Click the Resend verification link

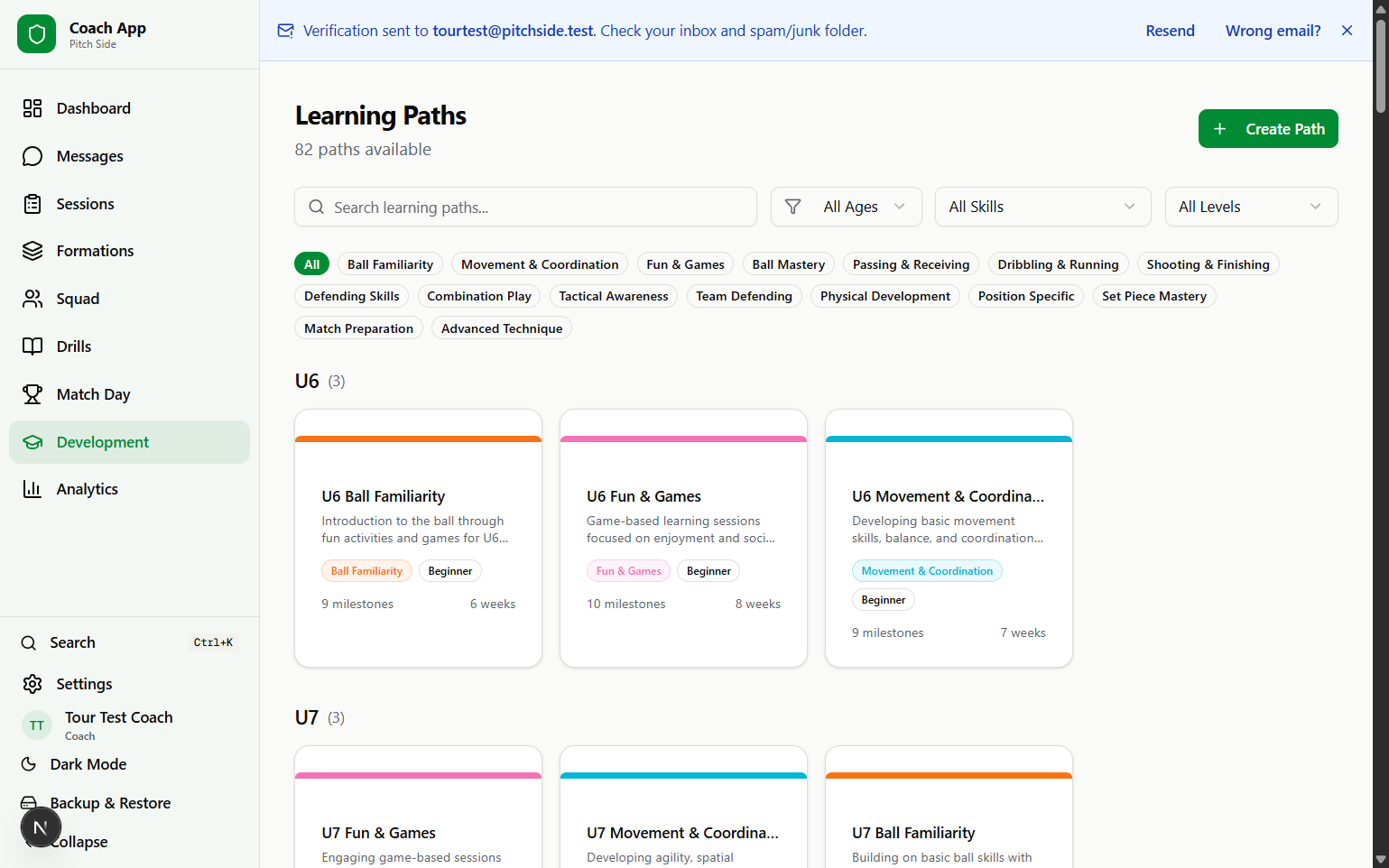[1170, 31]
